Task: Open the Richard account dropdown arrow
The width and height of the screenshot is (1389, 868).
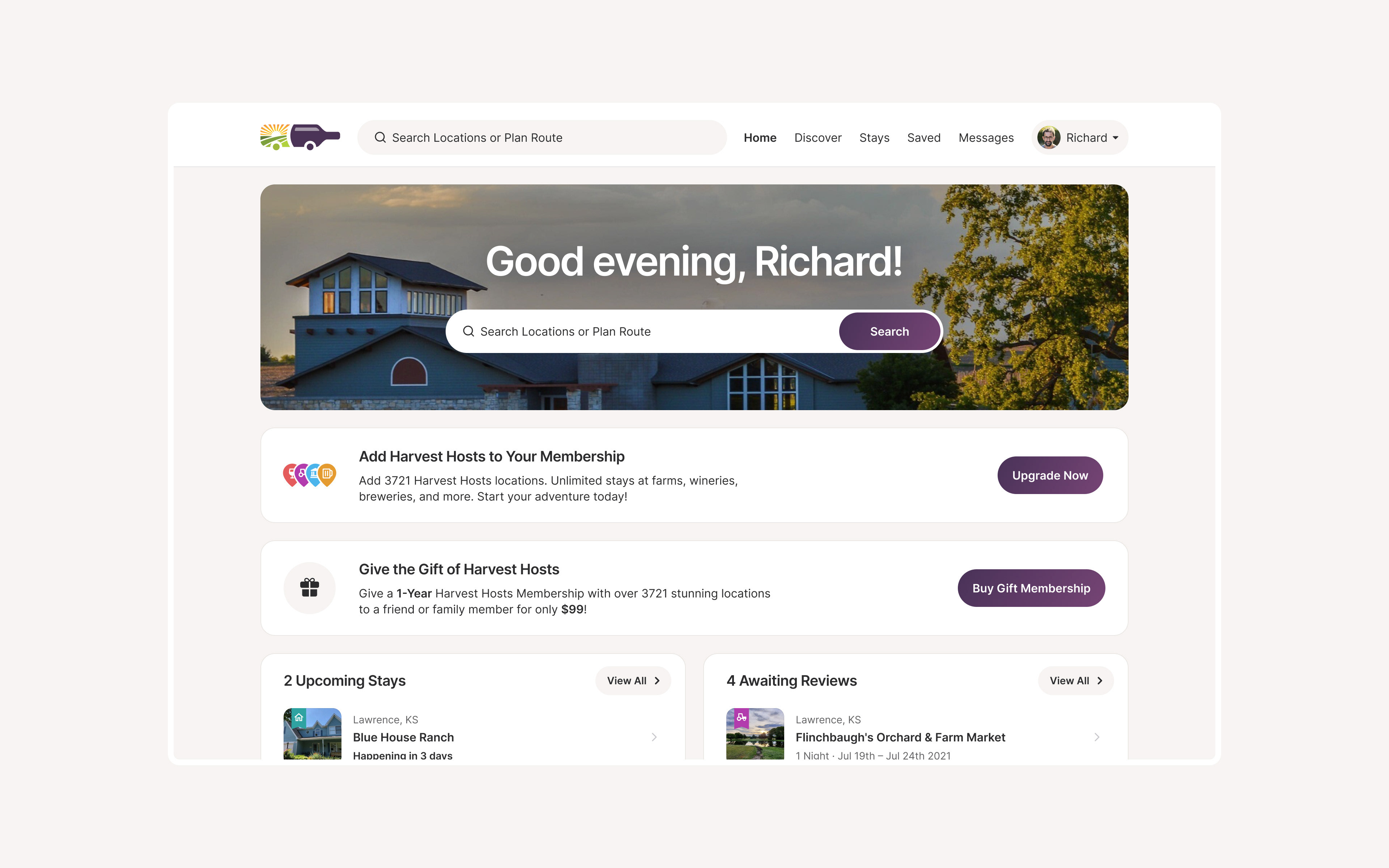Action: coord(1115,138)
